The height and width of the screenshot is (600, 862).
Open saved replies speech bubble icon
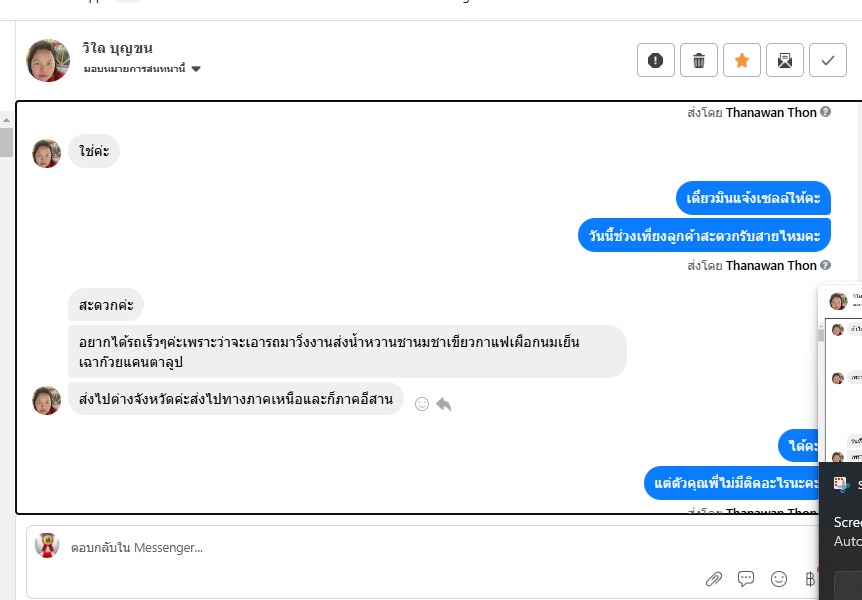point(746,578)
